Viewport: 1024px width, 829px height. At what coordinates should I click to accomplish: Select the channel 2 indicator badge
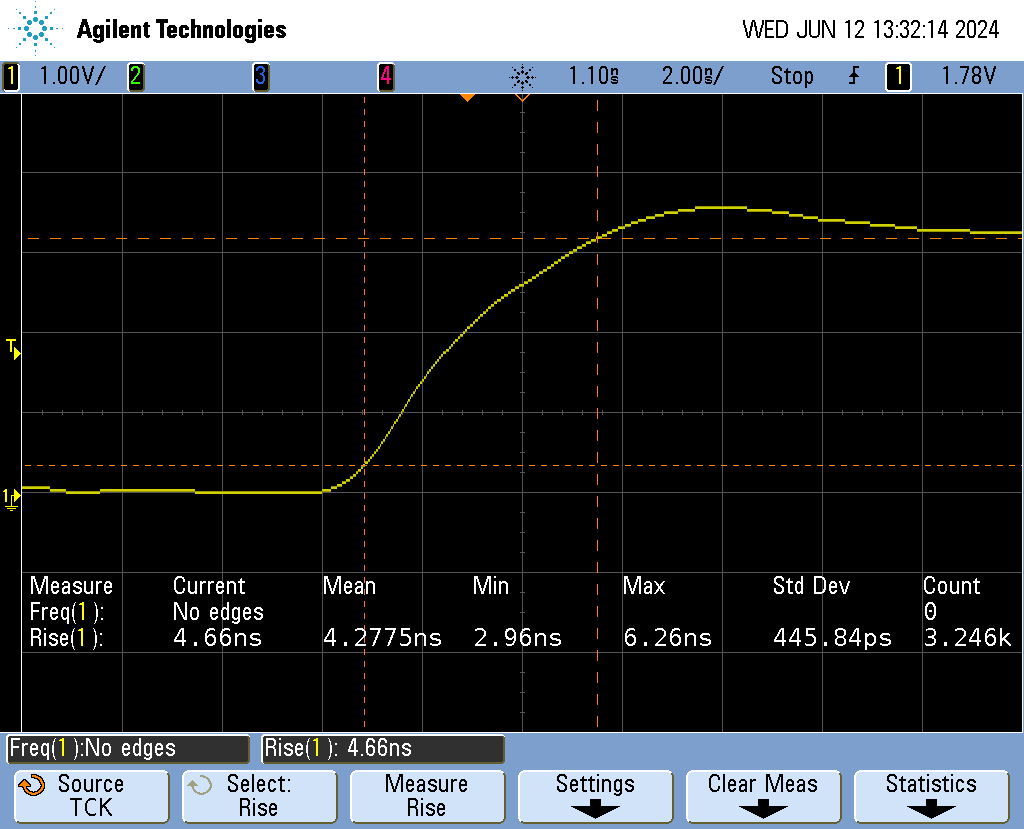(x=135, y=77)
